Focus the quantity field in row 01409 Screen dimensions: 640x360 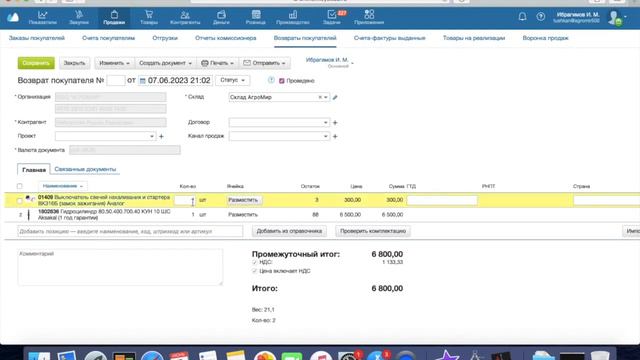point(185,200)
